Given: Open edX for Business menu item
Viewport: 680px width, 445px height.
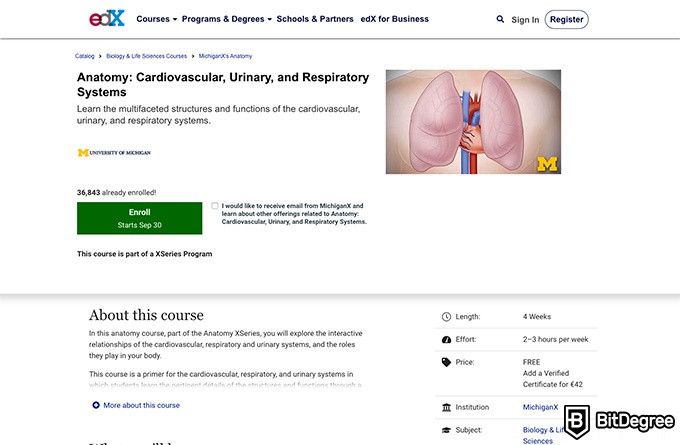Looking at the screenshot, I should tap(395, 19).
